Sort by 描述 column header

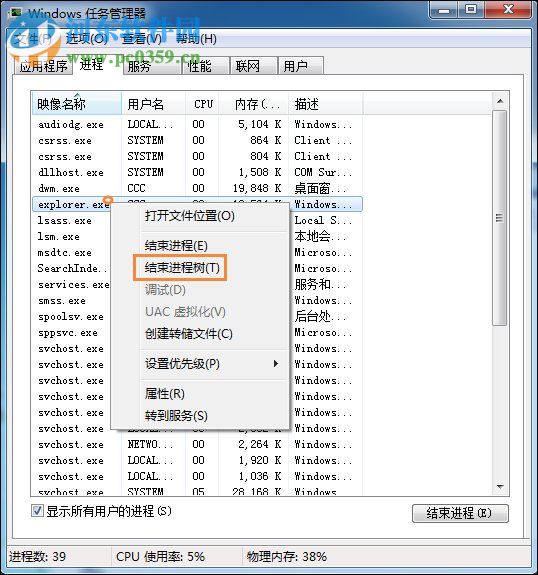click(x=326, y=104)
